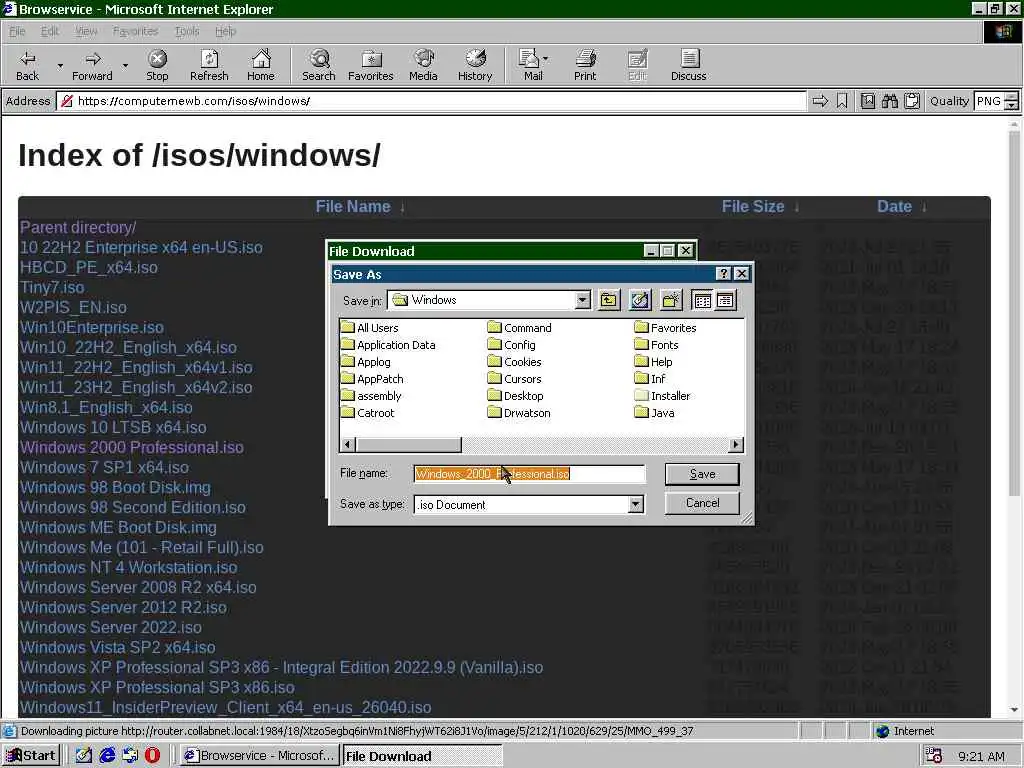This screenshot has width=1024, height=768.
Task: Launch Internet Explorer from quick launch
Action: [107, 756]
